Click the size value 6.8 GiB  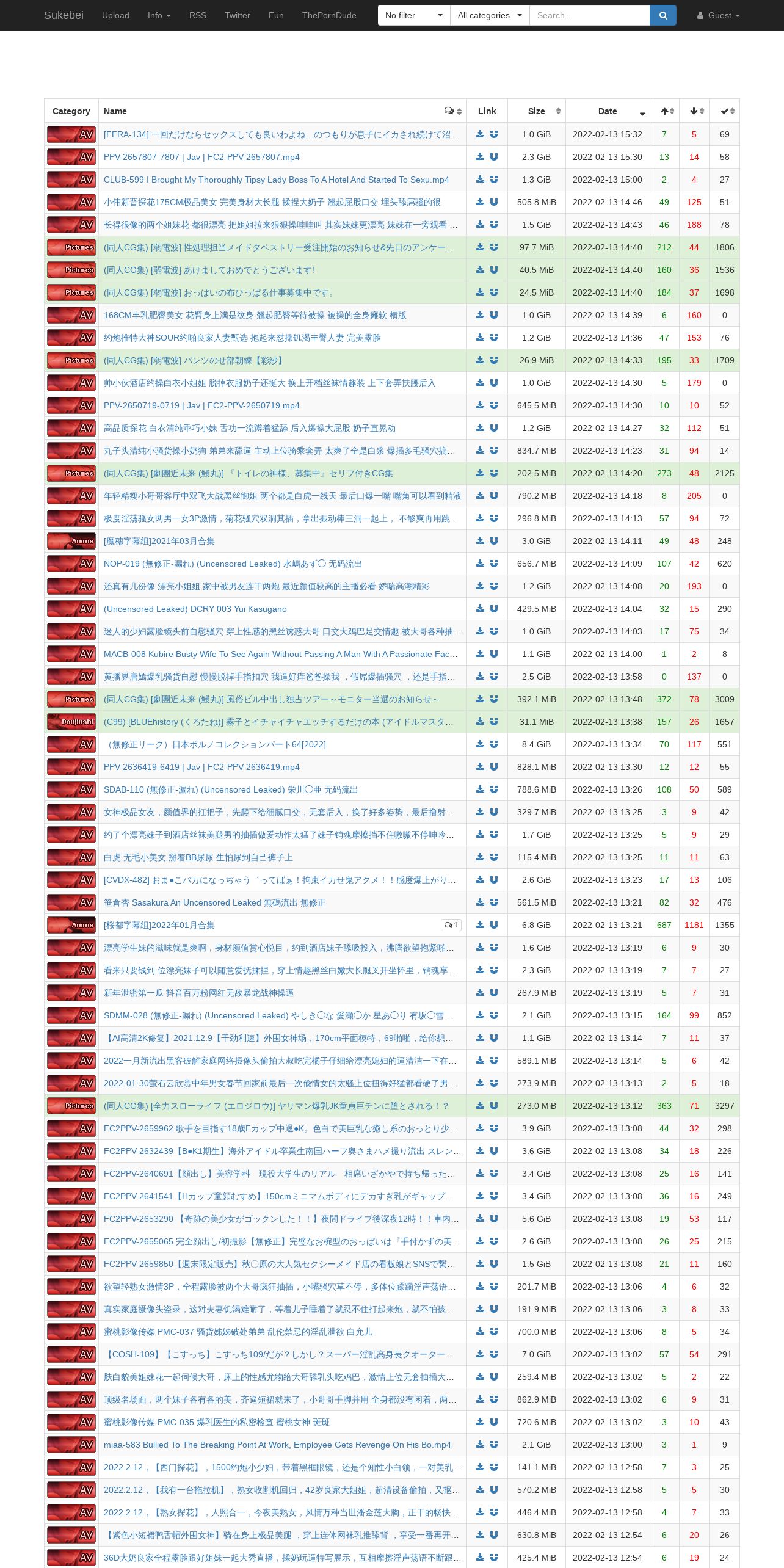click(536, 925)
